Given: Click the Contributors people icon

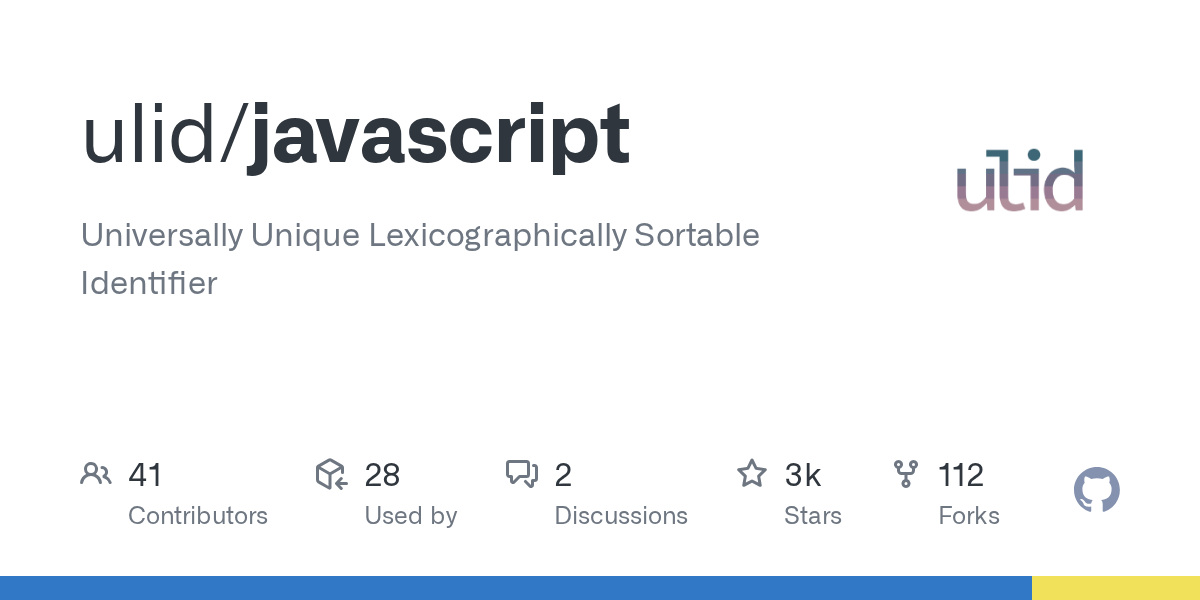Looking at the screenshot, I should [96, 474].
